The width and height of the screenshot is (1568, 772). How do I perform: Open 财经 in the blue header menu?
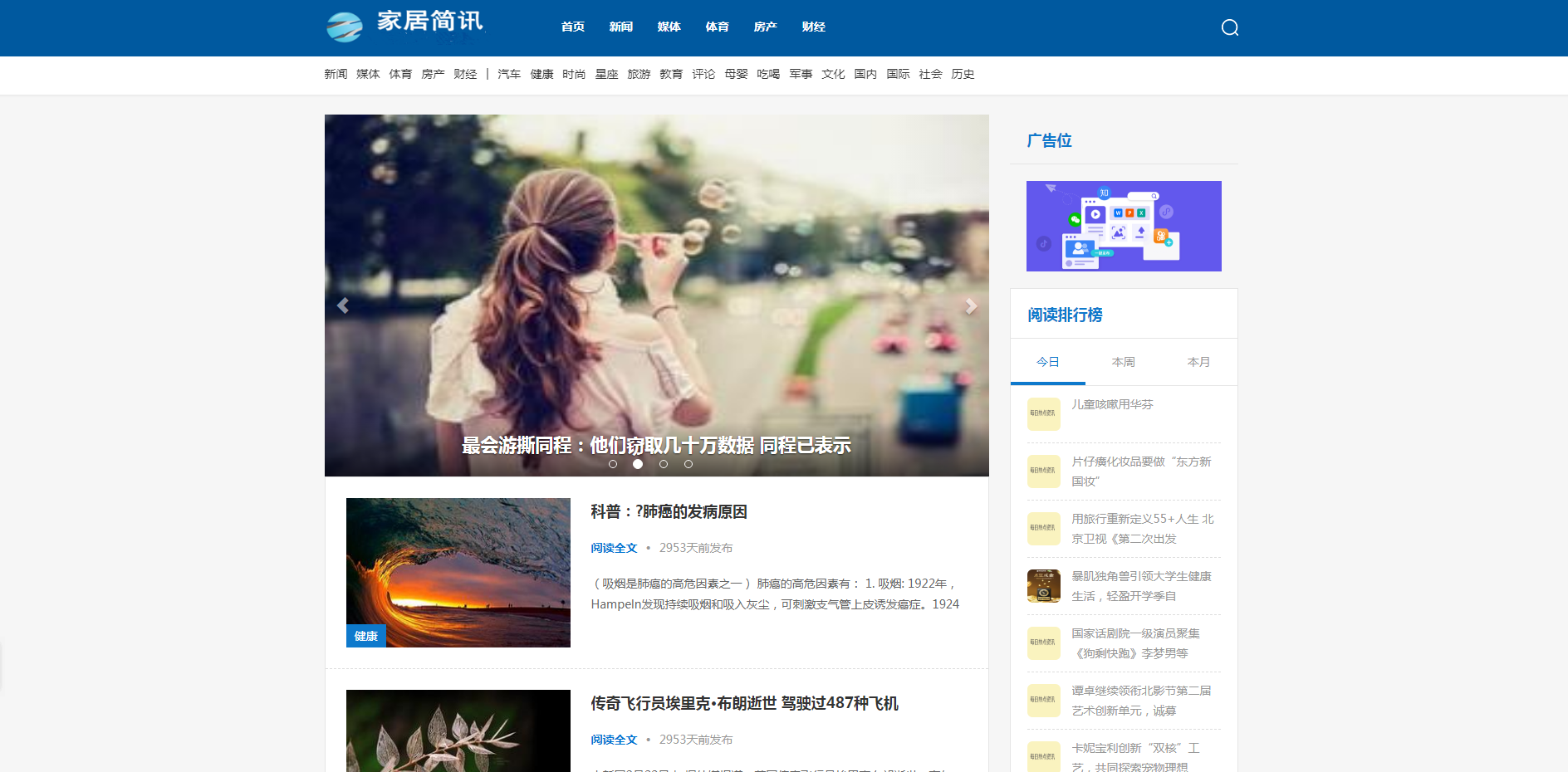coord(814,27)
